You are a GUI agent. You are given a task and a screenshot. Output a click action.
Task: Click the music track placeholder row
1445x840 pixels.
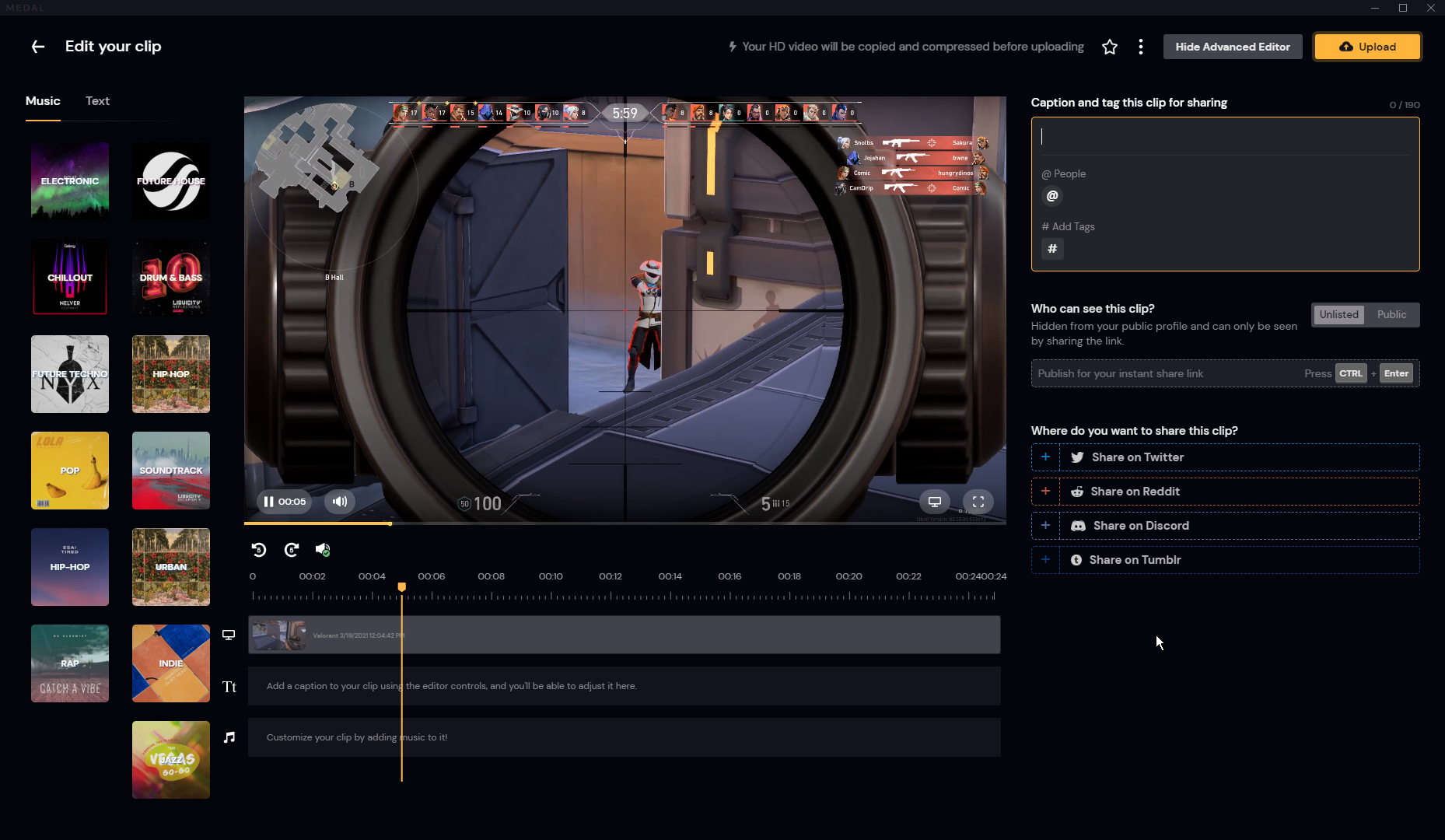click(x=625, y=737)
